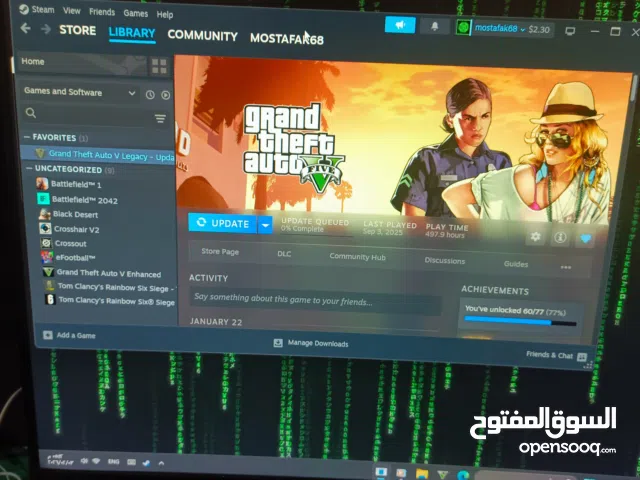Open the File Explorer taskbar icon
This screenshot has width=640, height=480.
(422, 474)
